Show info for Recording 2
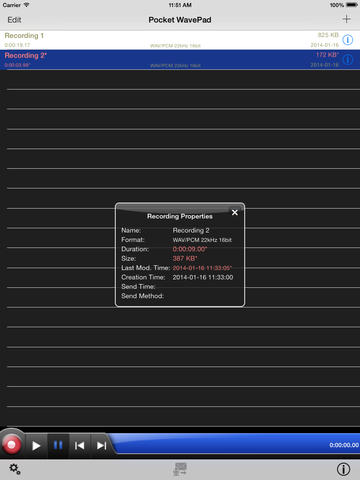This screenshot has height=480, width=360. point(348,60)
